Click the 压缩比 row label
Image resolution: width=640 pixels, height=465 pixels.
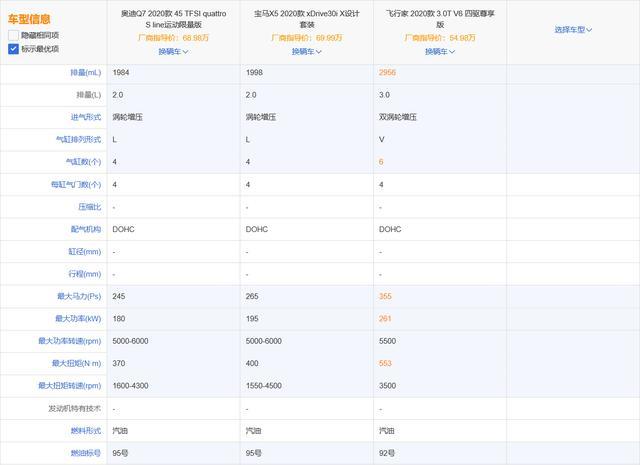(89, 207)
